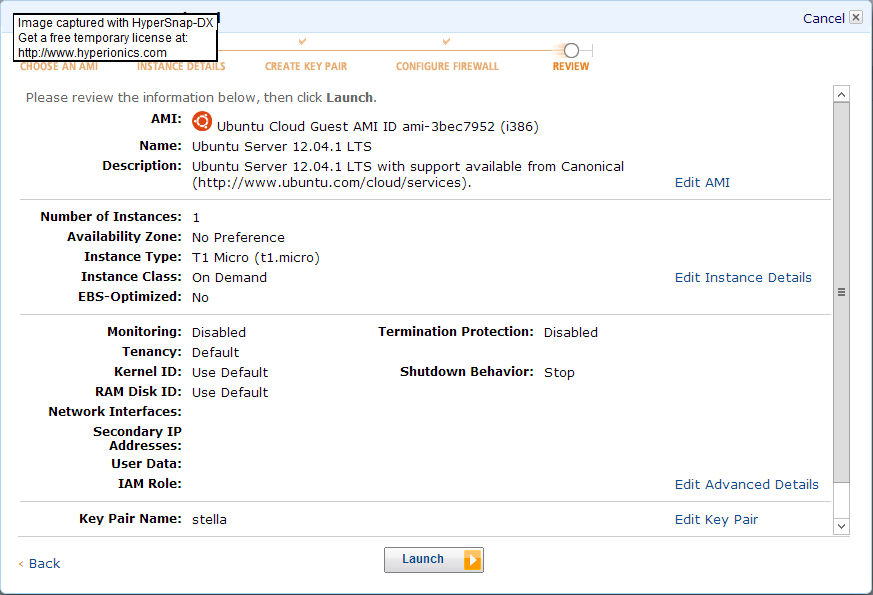This screenshot has height=595, width=873.
Task: Click scrollbar up arrow
Action: [x=841, y=94]
